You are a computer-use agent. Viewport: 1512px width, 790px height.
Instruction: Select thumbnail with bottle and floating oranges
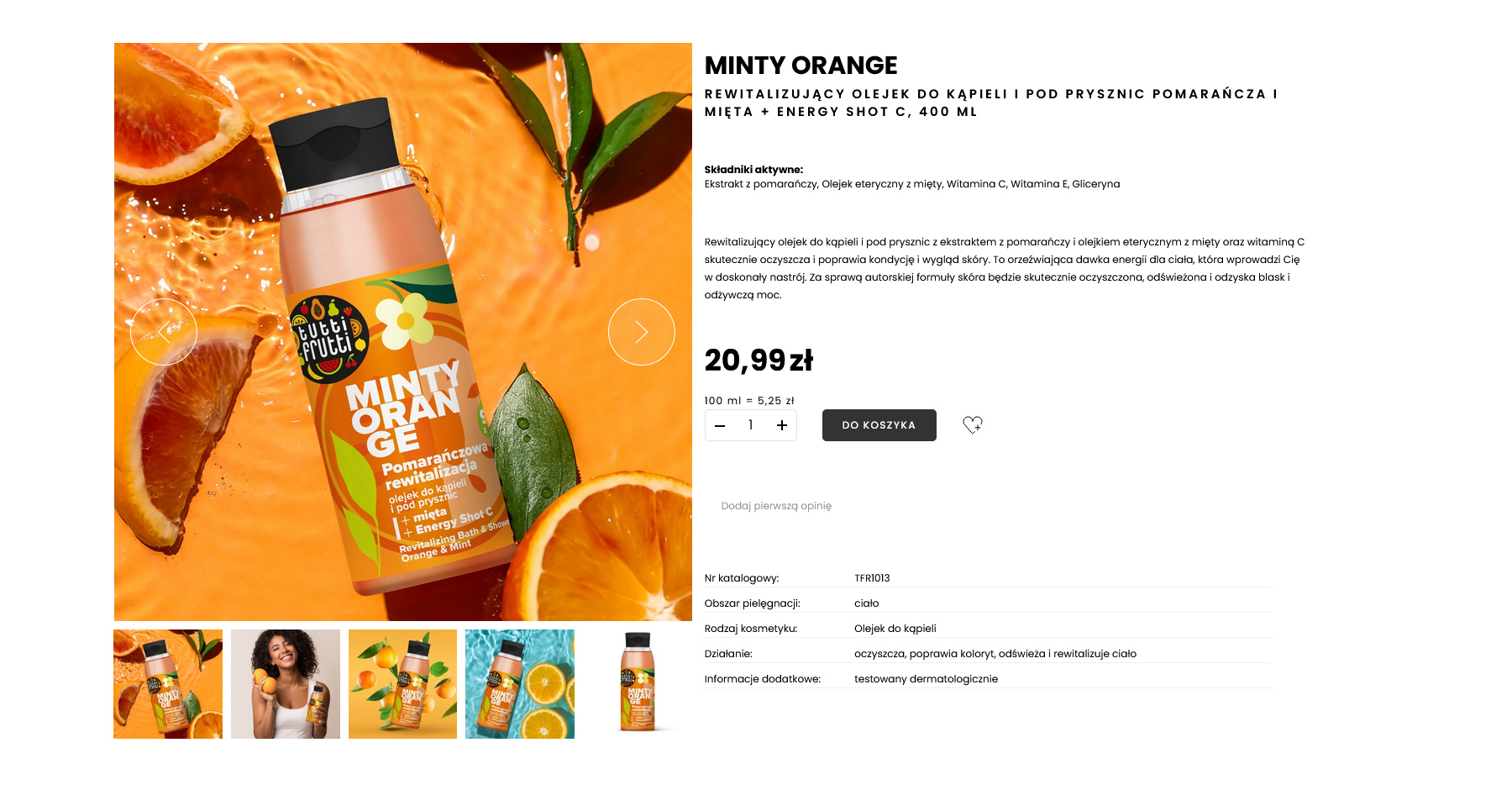(402, 684)
